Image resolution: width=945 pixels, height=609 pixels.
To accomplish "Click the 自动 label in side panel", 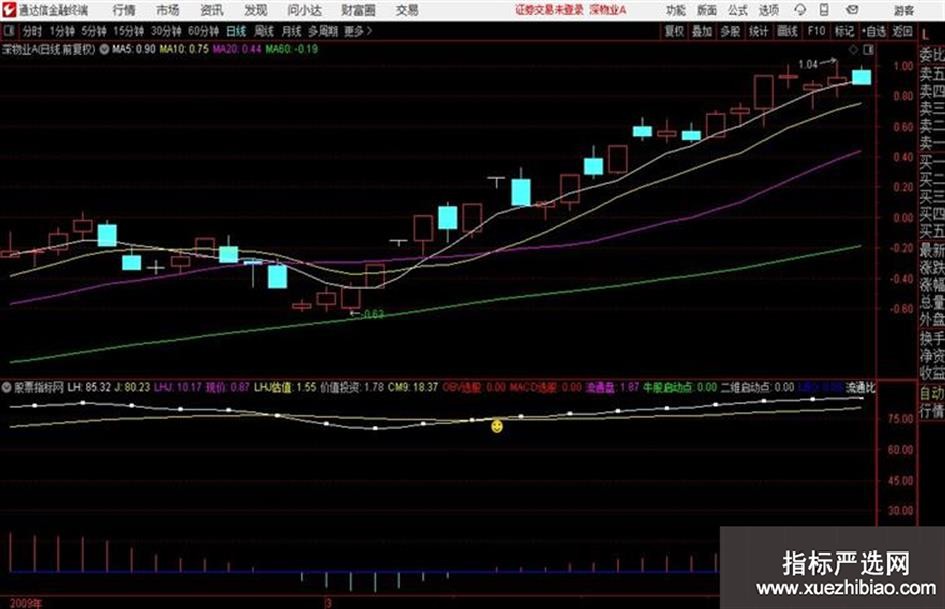I will pyautogui.click(x=932, y=393).
